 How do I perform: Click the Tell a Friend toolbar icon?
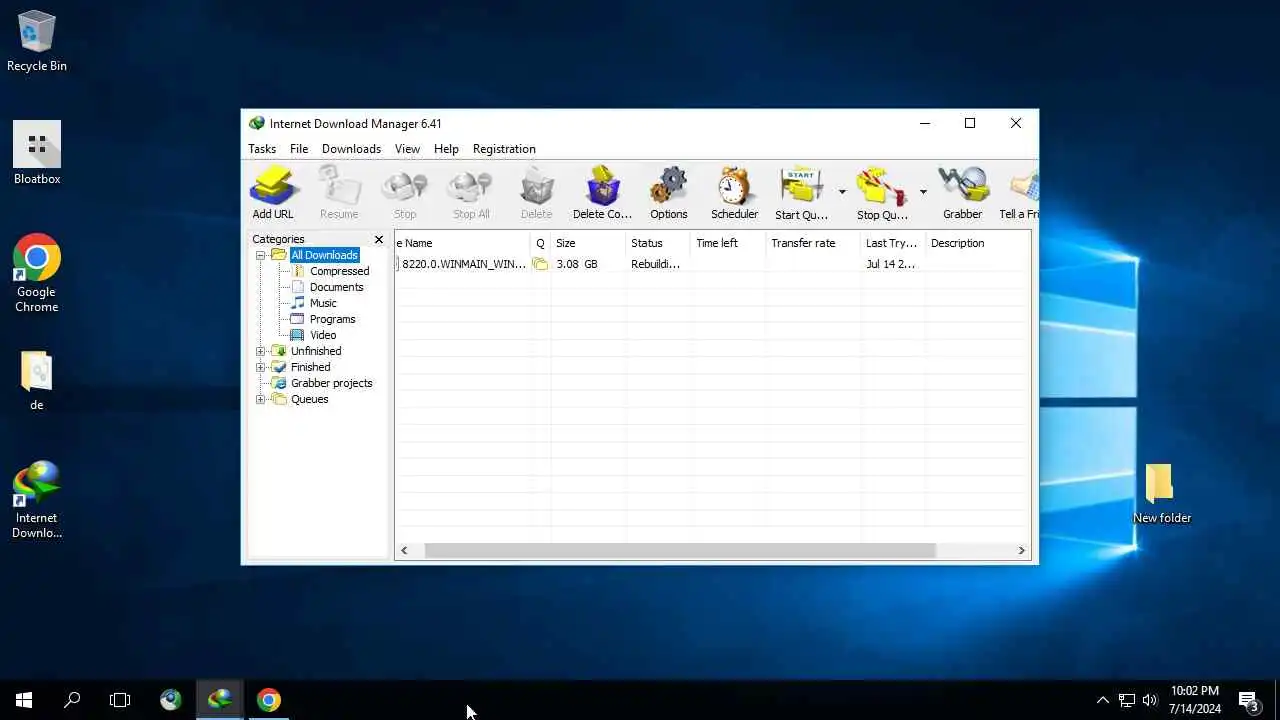[1019, 193]
